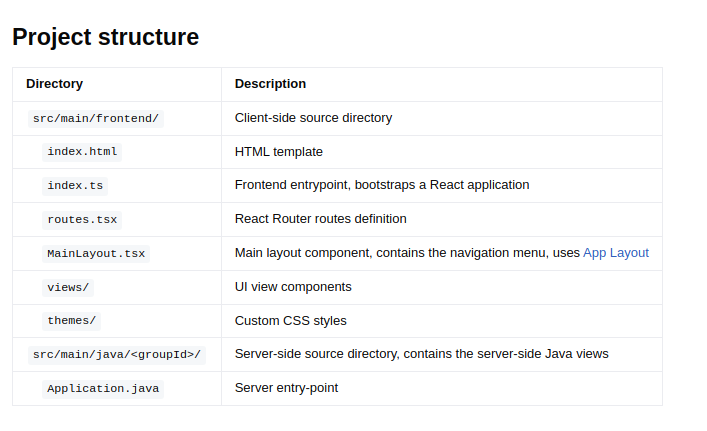Click the Directory column header

(54, 84)
